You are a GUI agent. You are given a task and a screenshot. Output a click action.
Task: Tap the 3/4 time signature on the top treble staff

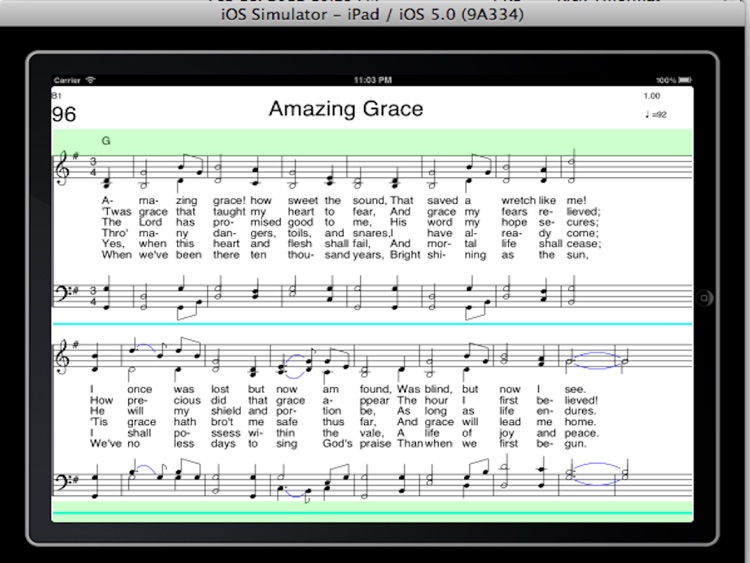coord(93,167)
